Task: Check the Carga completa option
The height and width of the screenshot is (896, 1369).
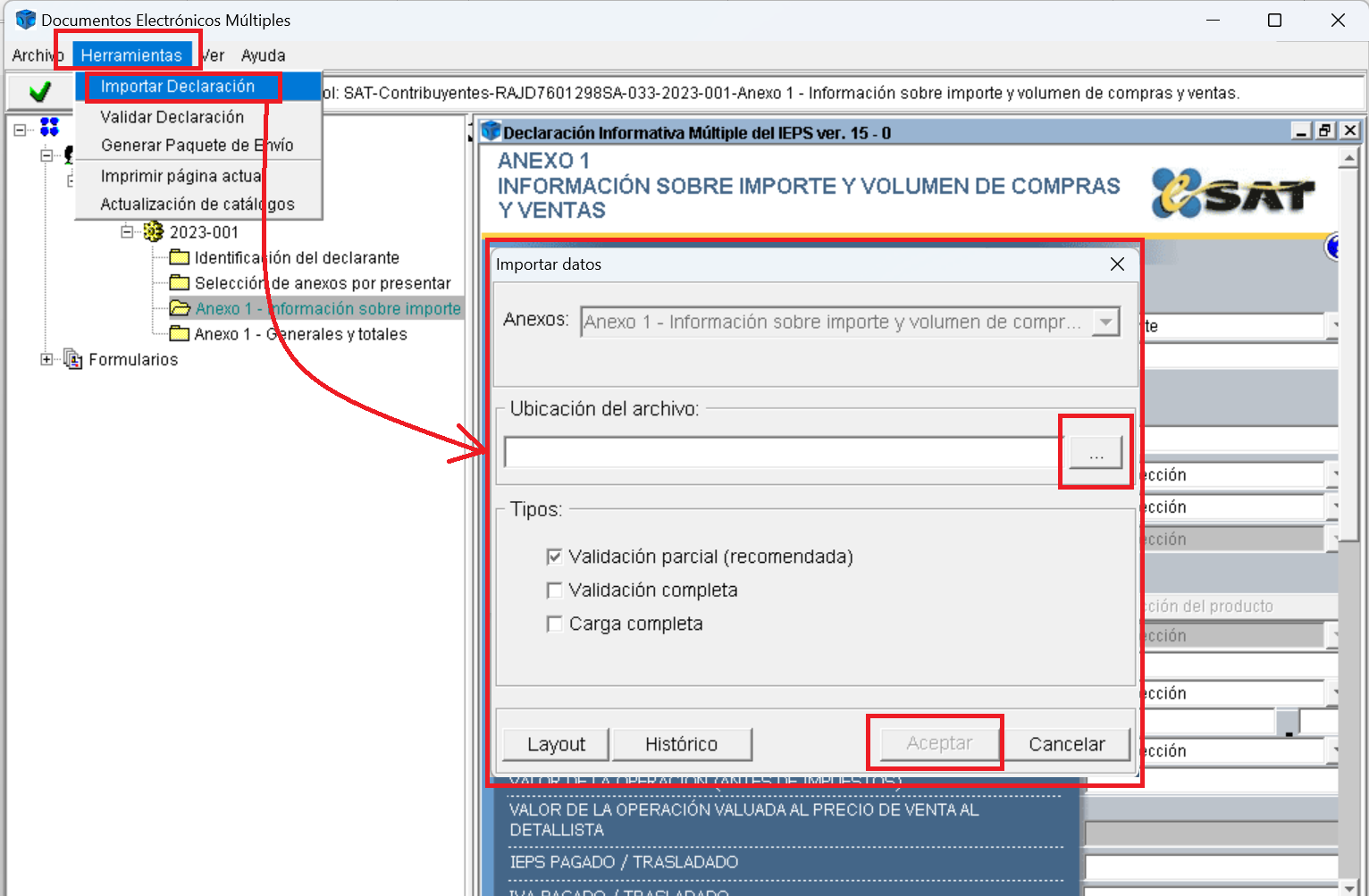Action: 554,624
